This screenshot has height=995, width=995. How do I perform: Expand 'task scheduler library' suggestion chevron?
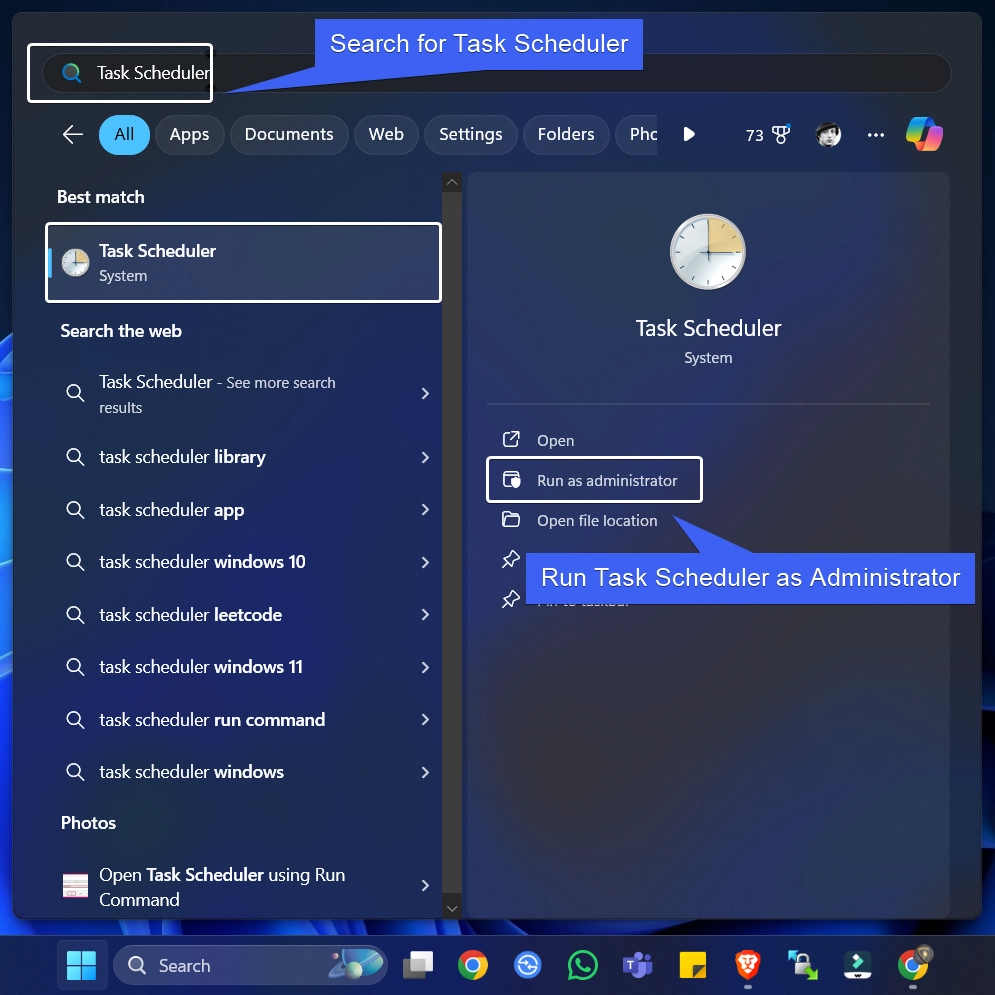(x=425, y=458)
